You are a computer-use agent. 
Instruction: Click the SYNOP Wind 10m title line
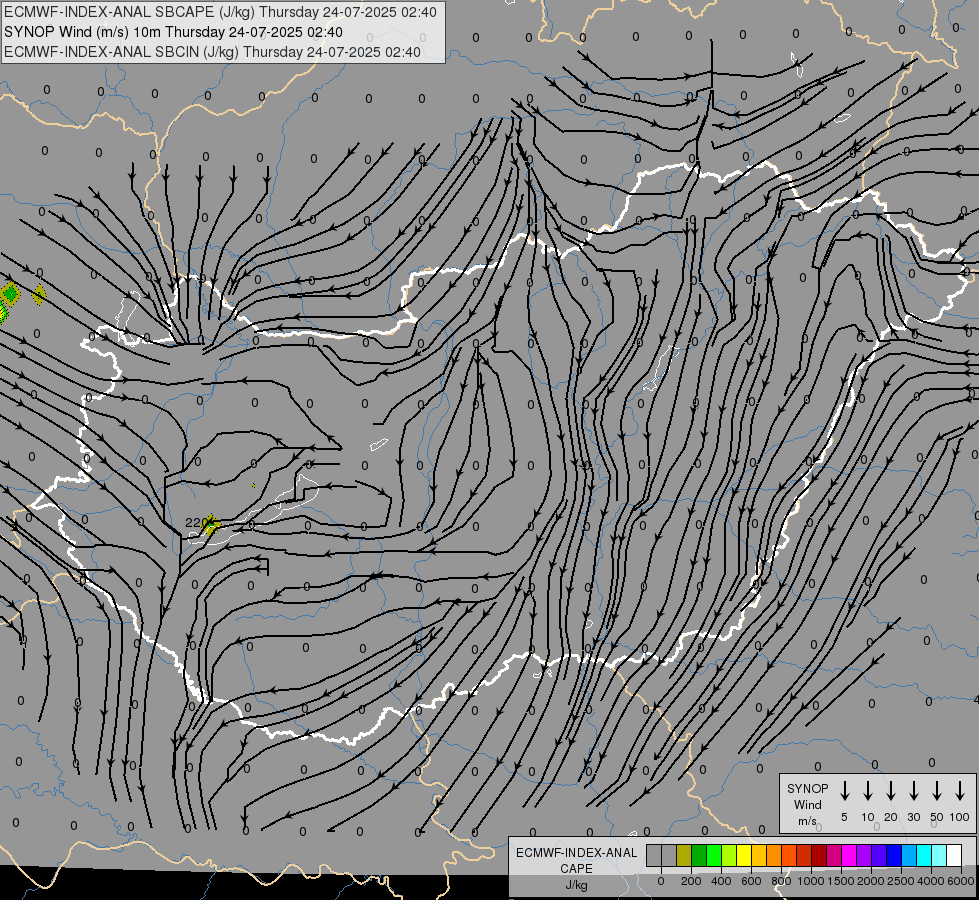[174, 32]
